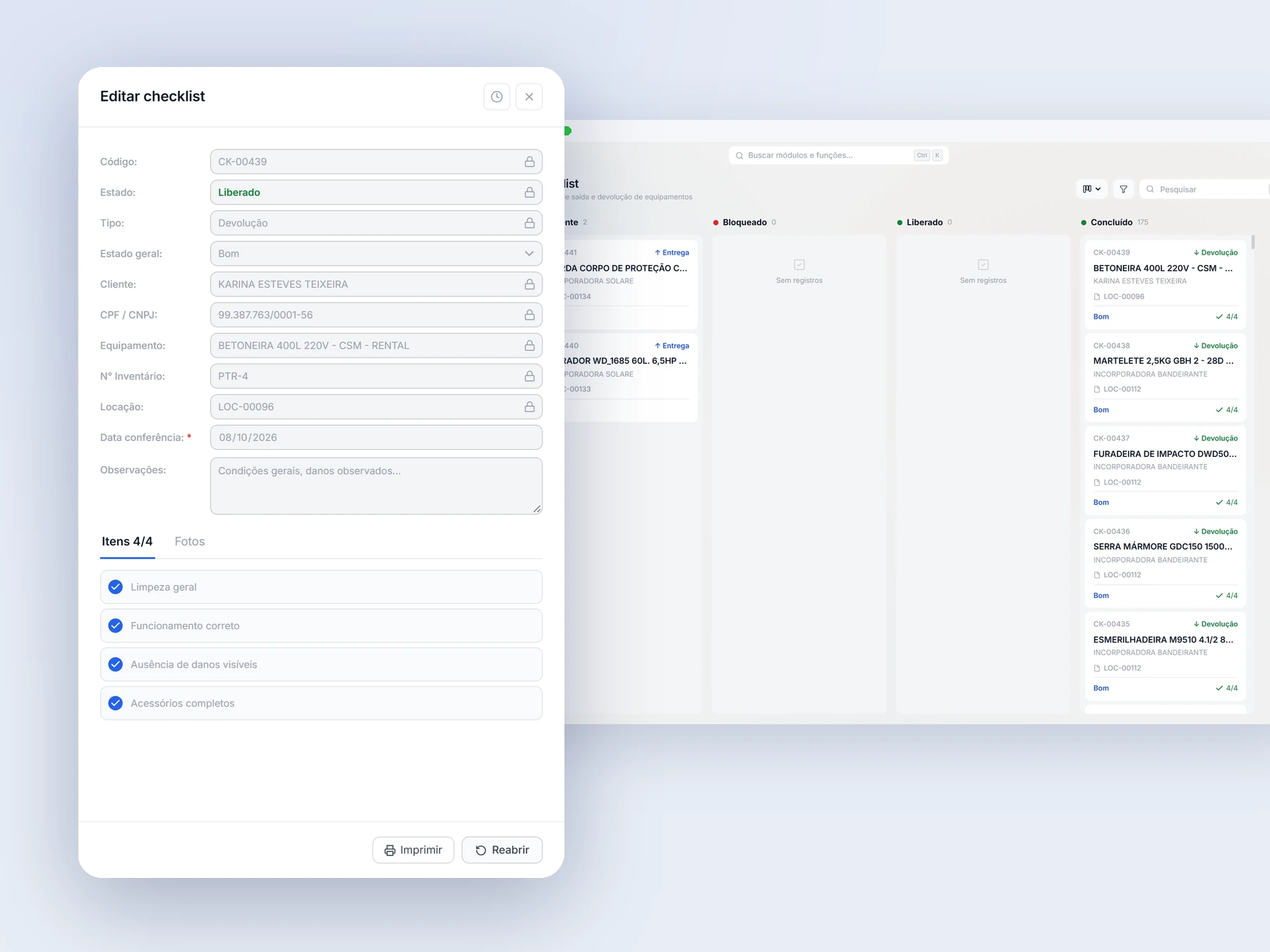This screenshot has width=1270, height=952.
Task: Toggle the Funcionamento correto checkbox
Action: tap(116, 625)
